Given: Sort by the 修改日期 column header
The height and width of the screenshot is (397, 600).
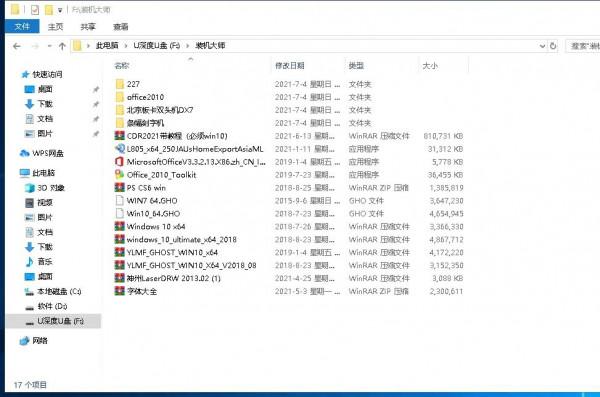Looking at the screenshot, I should point(290,65).
